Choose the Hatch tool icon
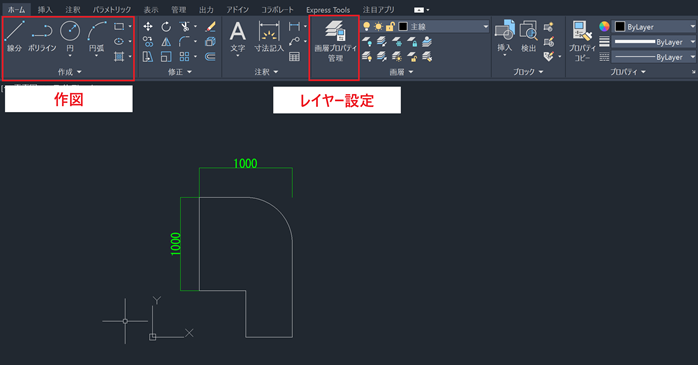 (x=118, y=57)
